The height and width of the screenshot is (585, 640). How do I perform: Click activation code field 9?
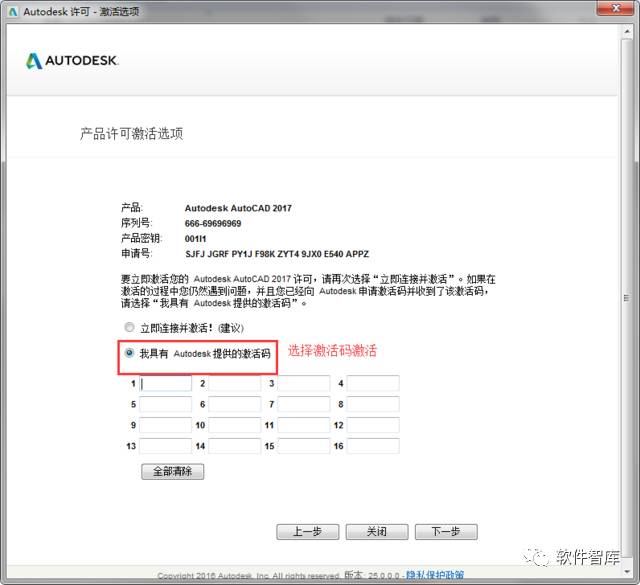tap(165, 425)
